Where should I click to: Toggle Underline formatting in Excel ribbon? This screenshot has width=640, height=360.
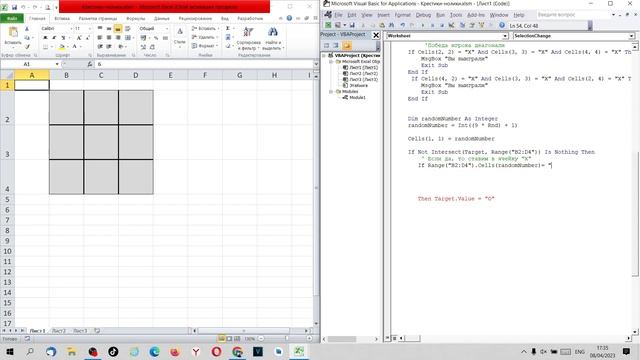[63, 38]
